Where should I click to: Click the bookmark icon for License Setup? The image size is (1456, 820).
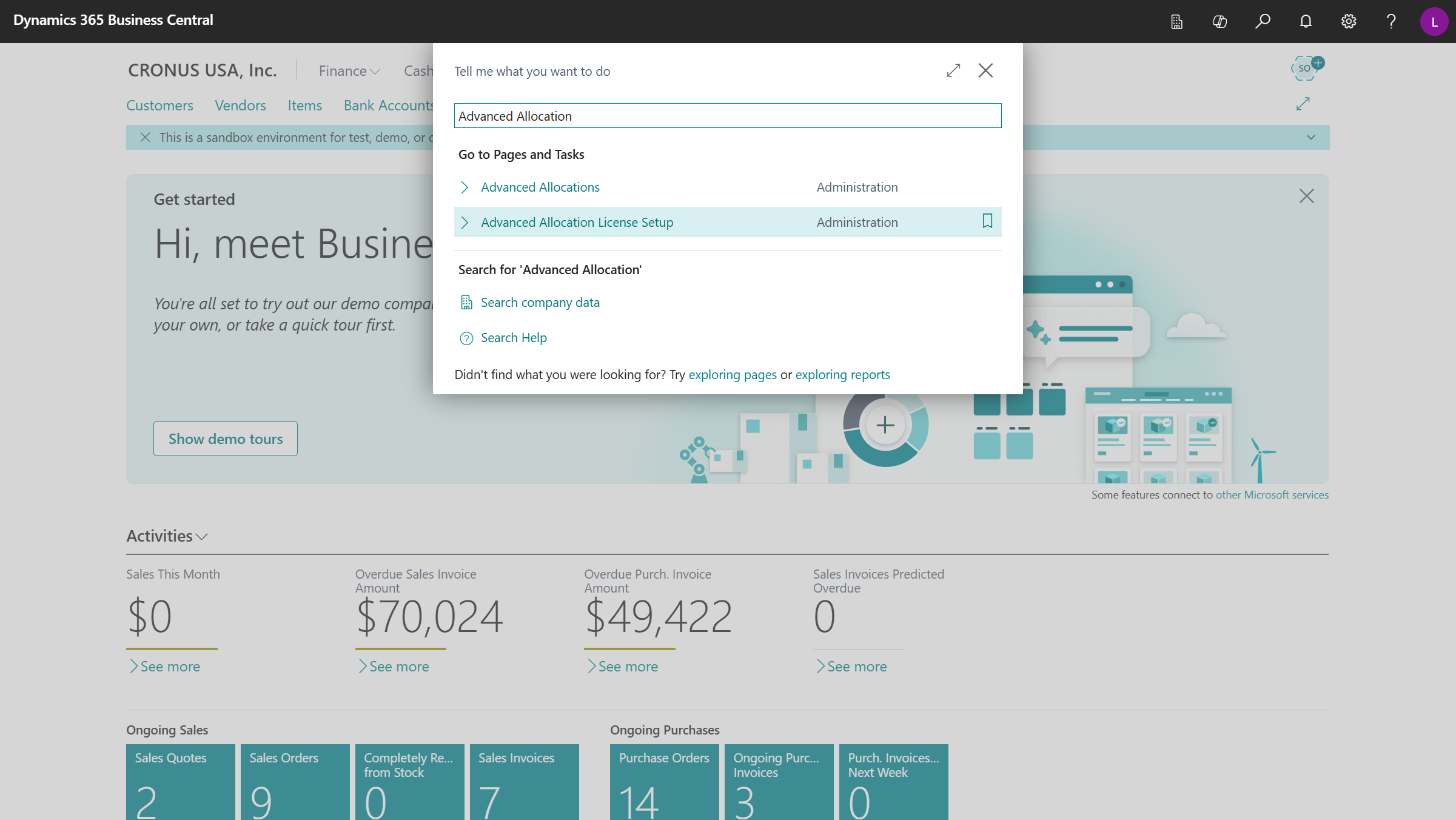[x=987, y=221]
